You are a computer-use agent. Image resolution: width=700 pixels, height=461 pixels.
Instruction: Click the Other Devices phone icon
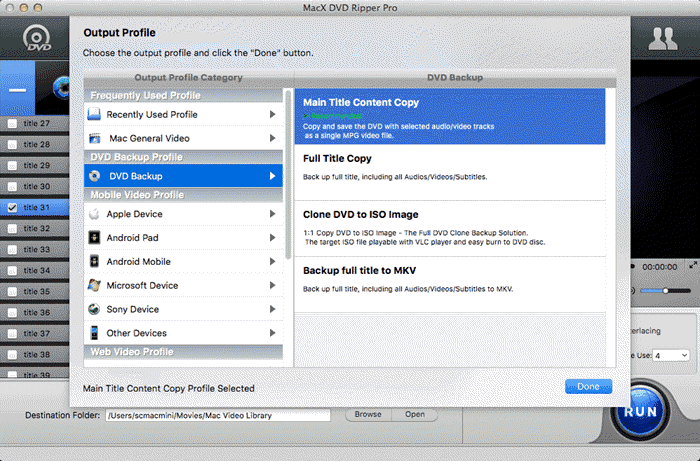[x=94, y=333]
